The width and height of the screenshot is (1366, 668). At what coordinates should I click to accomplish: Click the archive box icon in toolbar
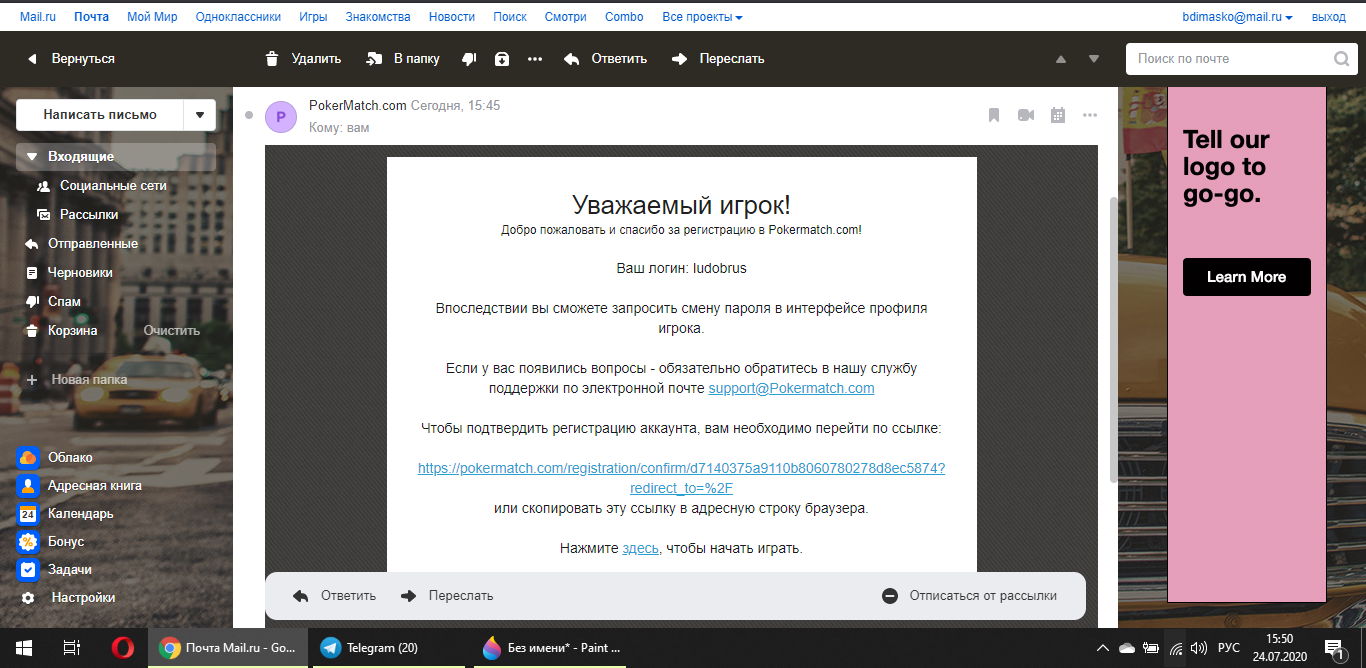502,59
